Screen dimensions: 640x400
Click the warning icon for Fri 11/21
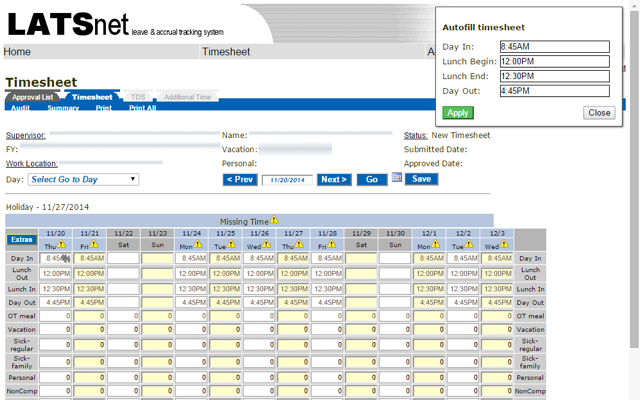(x=94, y=244)
